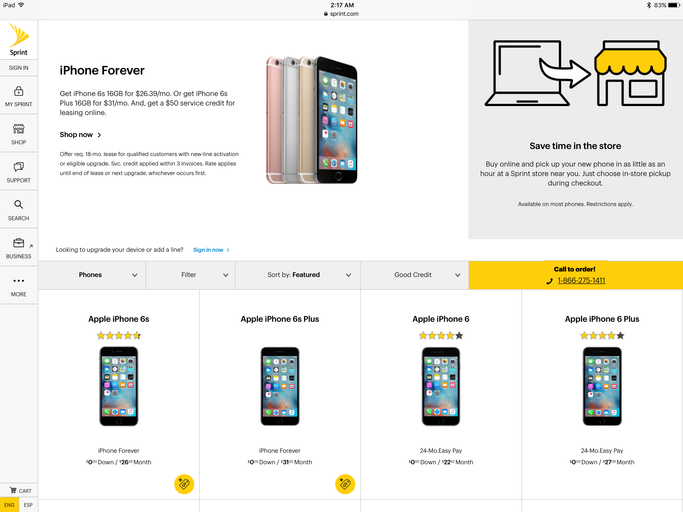Open the More ellipsis menu

point(18,281)
